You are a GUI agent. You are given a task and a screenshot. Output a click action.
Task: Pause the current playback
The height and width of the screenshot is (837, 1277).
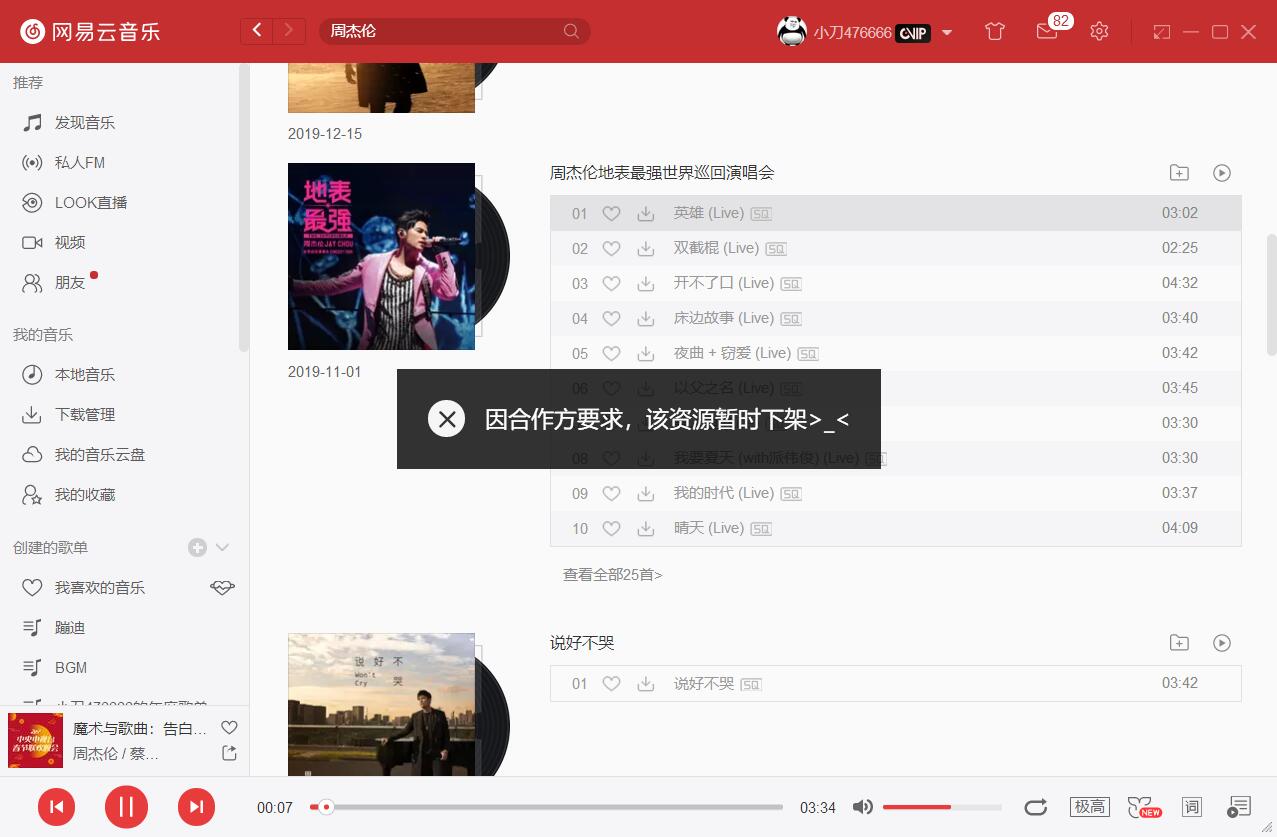(126, 806)
